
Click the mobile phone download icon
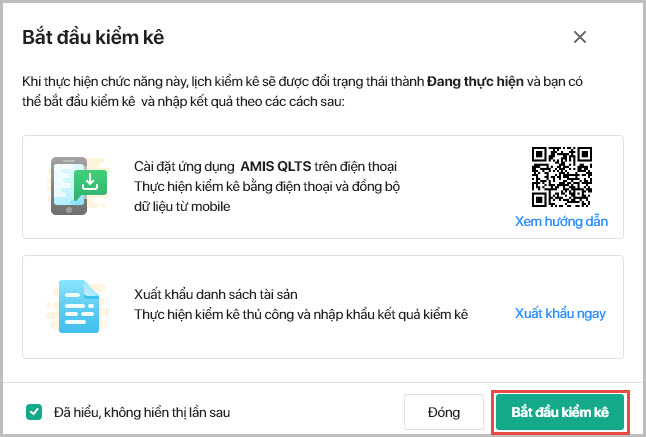point(80,186)
